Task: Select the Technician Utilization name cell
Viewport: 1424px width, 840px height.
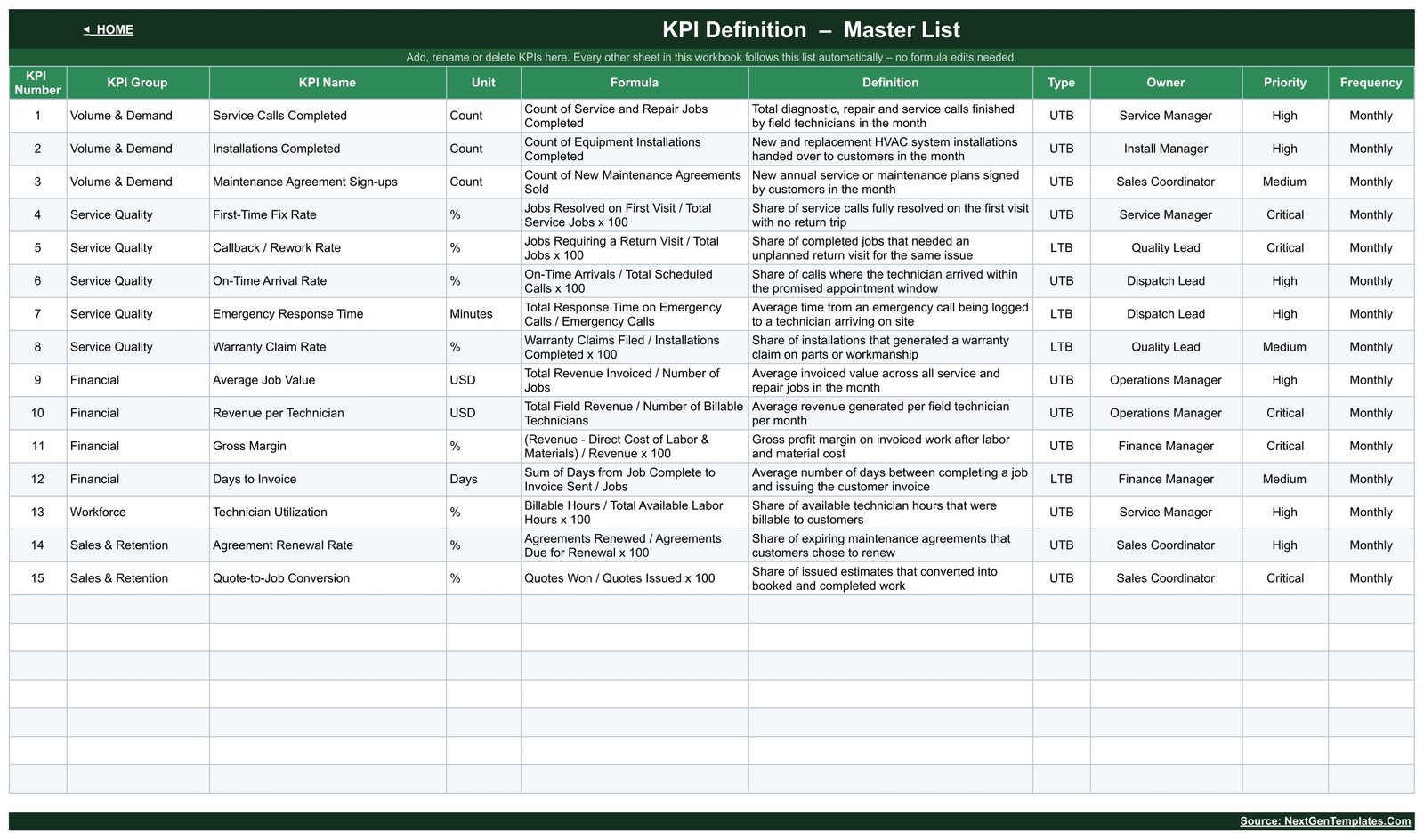Action: pyautogui.click(x=328, y=513)
